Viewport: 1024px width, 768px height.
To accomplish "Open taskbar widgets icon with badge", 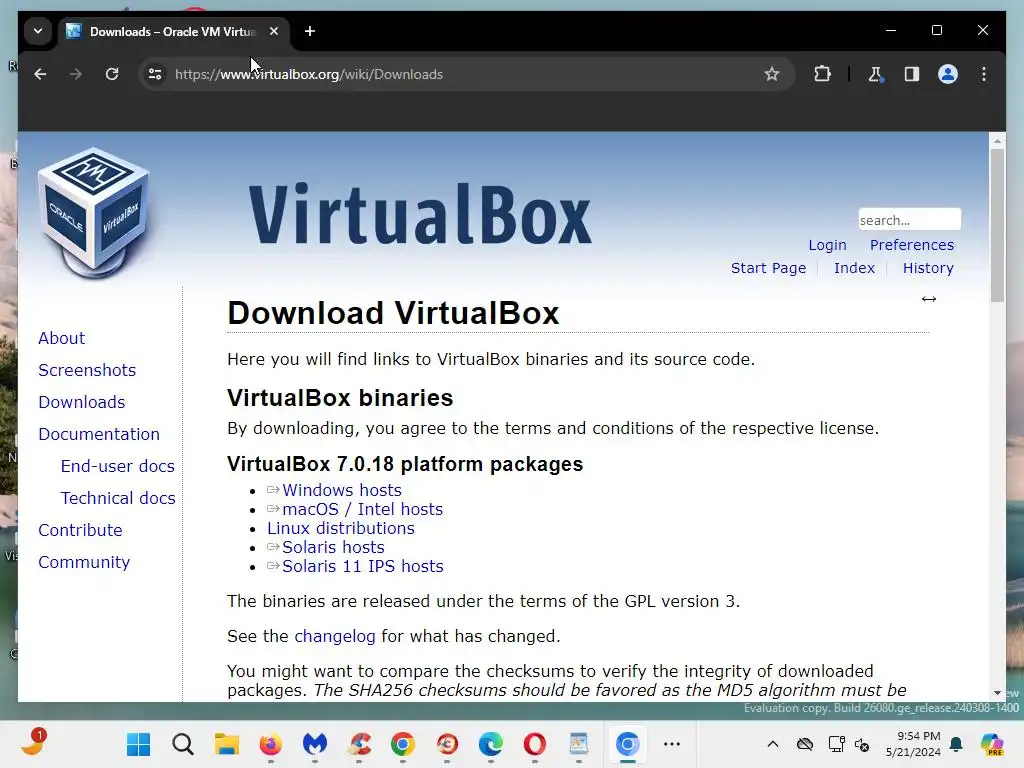I will [x=32, y=743].
